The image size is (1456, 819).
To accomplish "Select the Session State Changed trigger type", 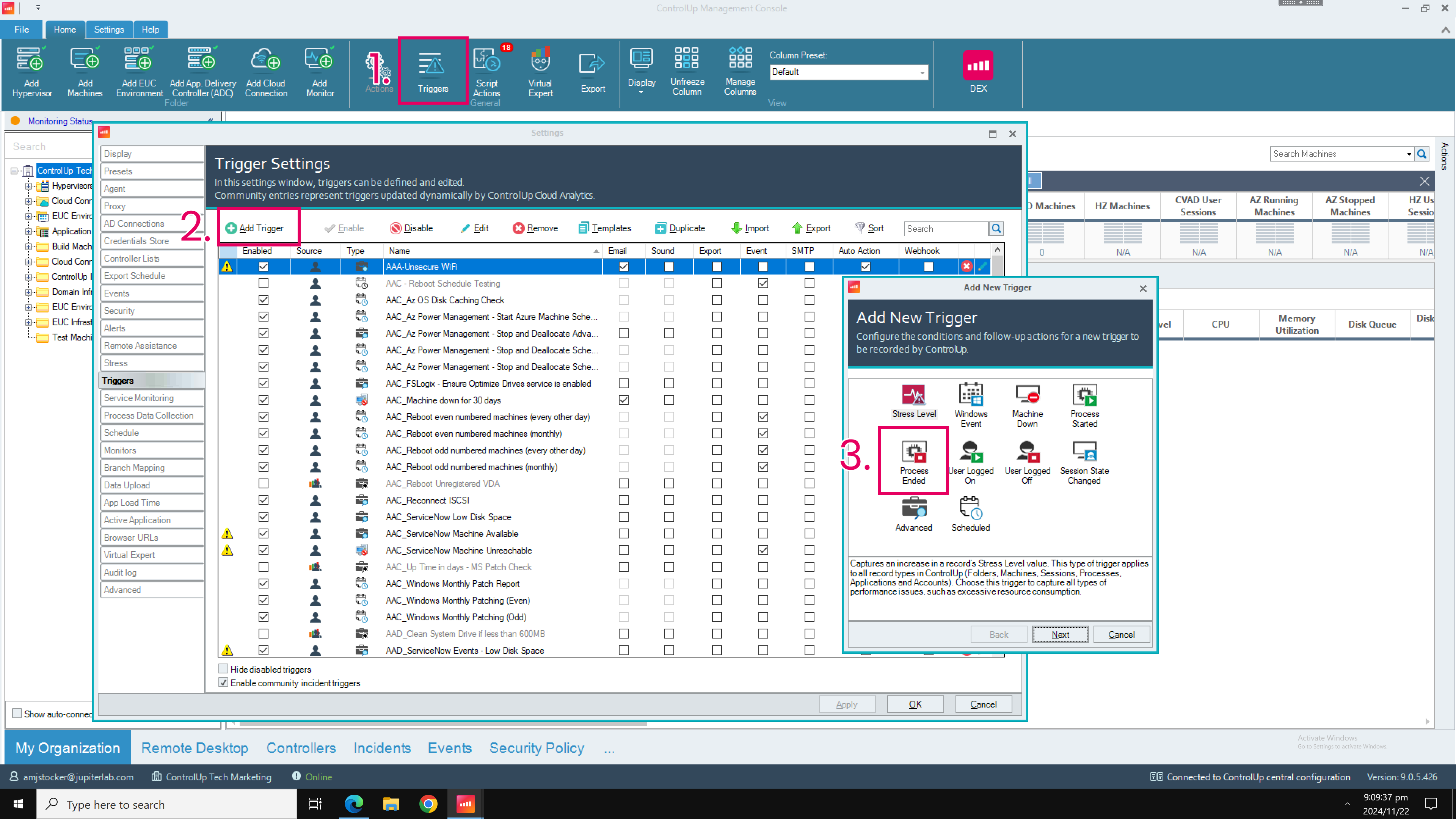I will click(x=1084, y=462).
